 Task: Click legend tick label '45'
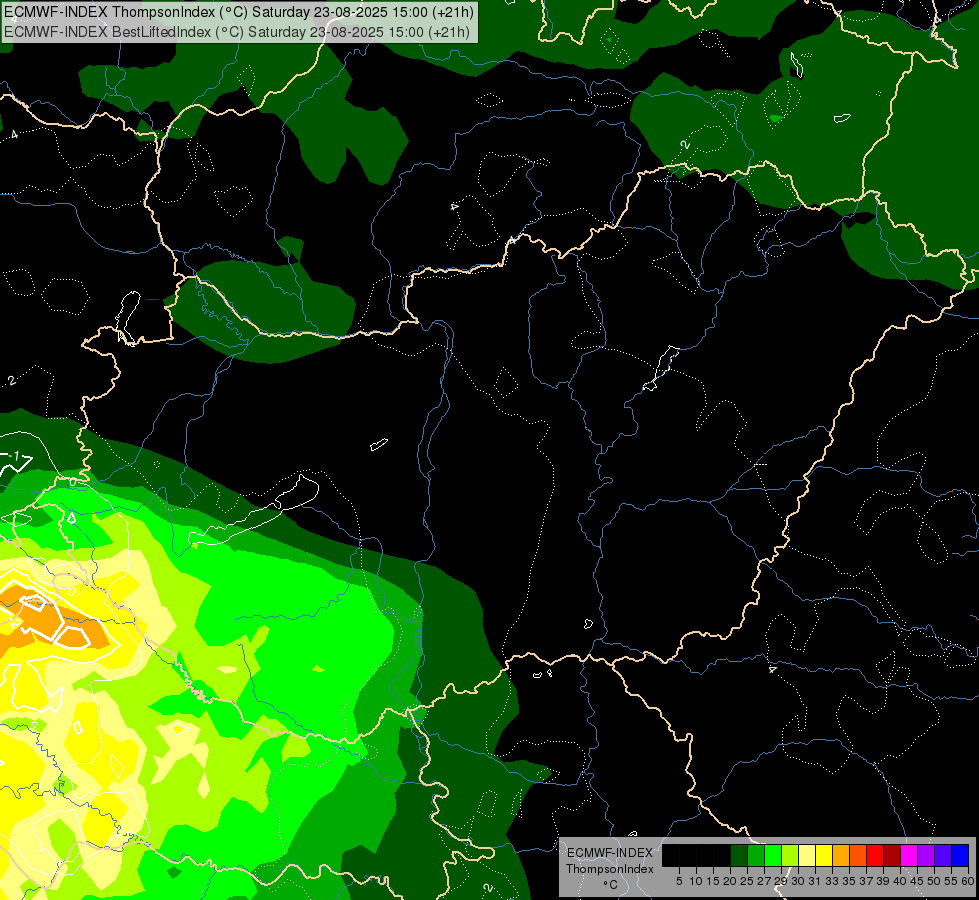click(x=918, y=881)
